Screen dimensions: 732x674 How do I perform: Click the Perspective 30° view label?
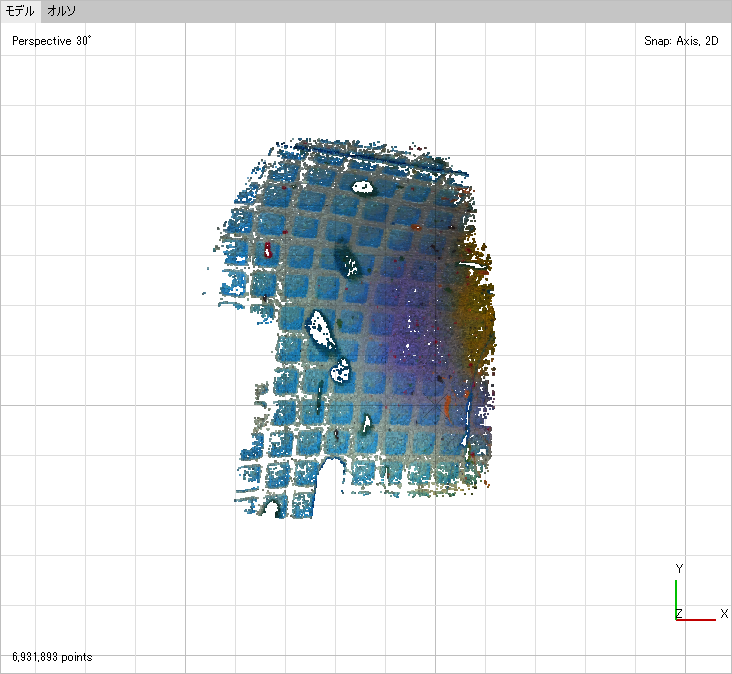pyautogui.click(x=51, y=41)
